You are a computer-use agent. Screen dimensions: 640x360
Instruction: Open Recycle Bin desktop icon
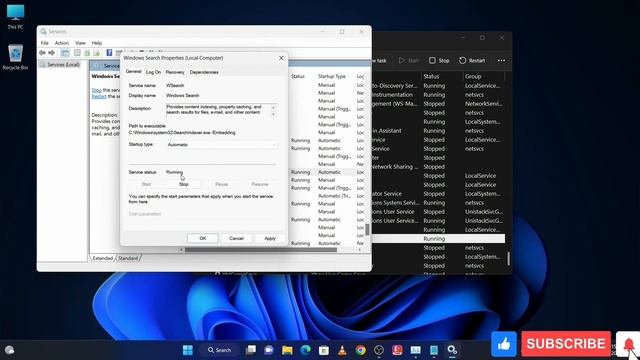click(16, 57)
